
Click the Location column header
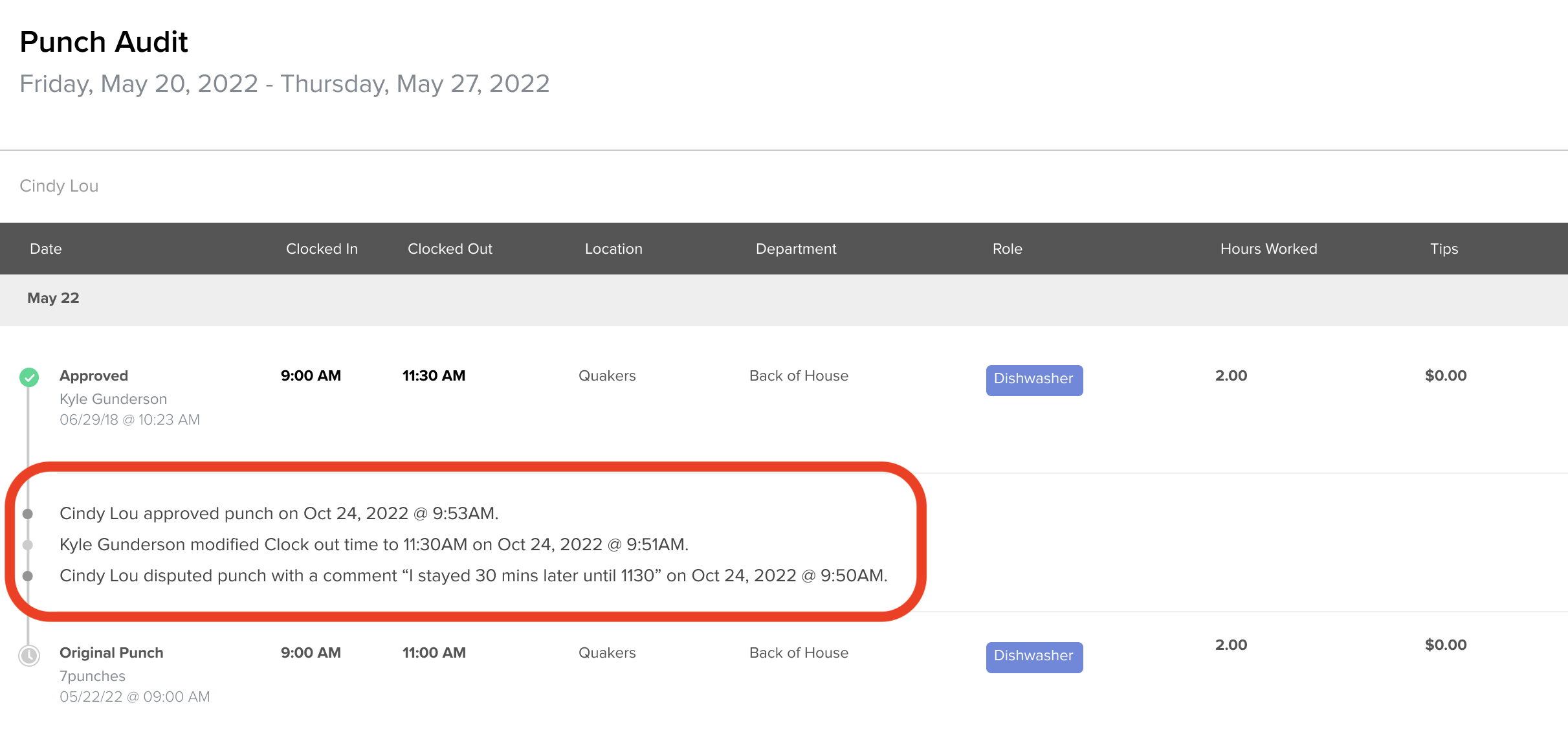613,249
